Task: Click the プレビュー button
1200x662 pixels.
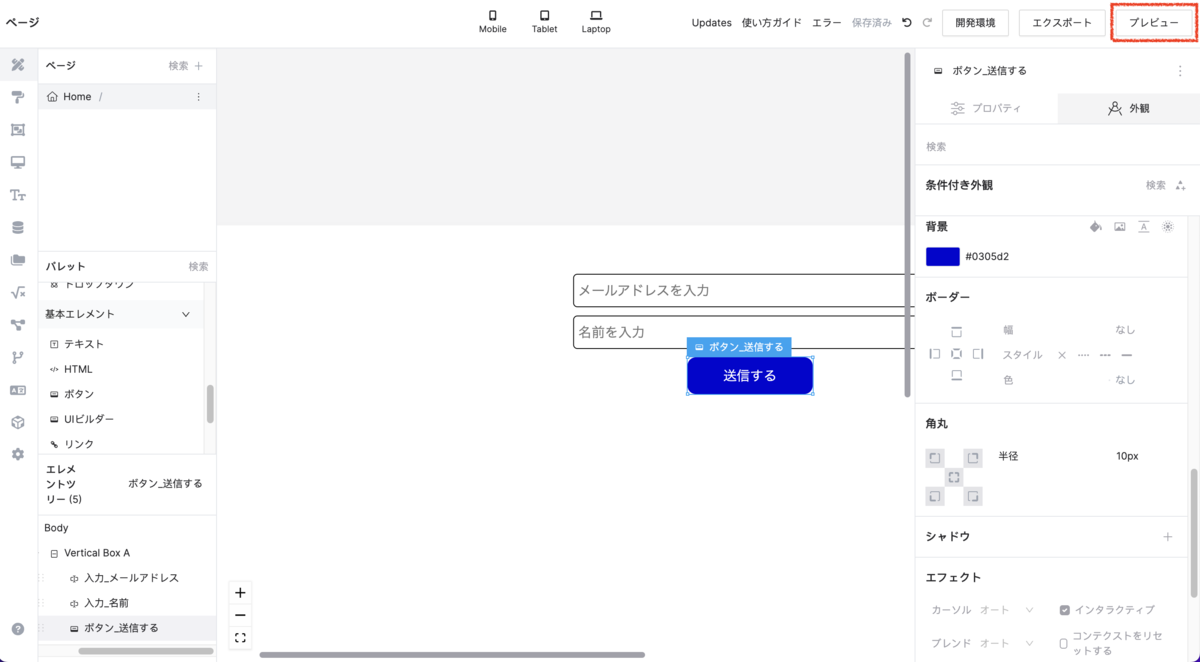Action: pos(1154,23)
